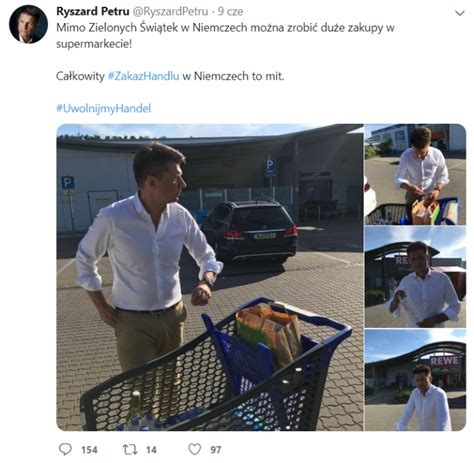Open the #ZakazHandlu hashtag
Screen dimensions: 474x463
(144, 76)
